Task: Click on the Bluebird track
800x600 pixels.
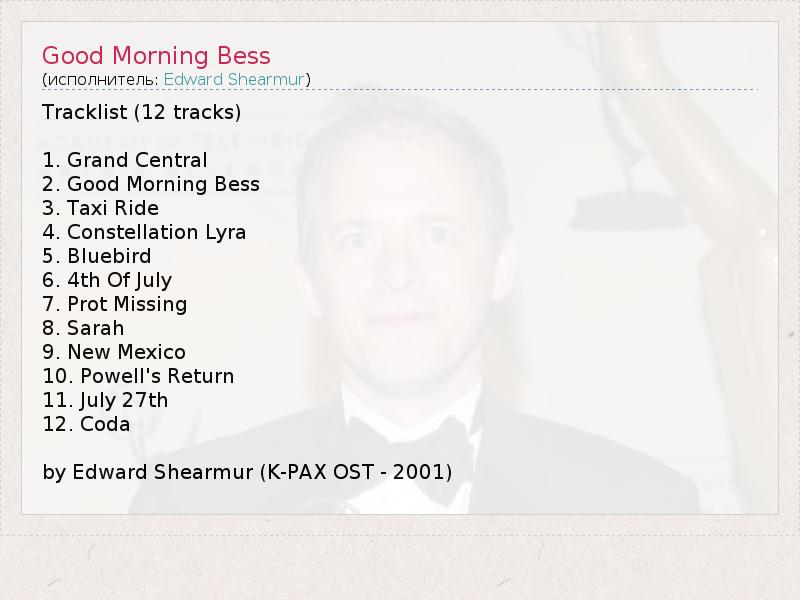Action: [97, 256]
